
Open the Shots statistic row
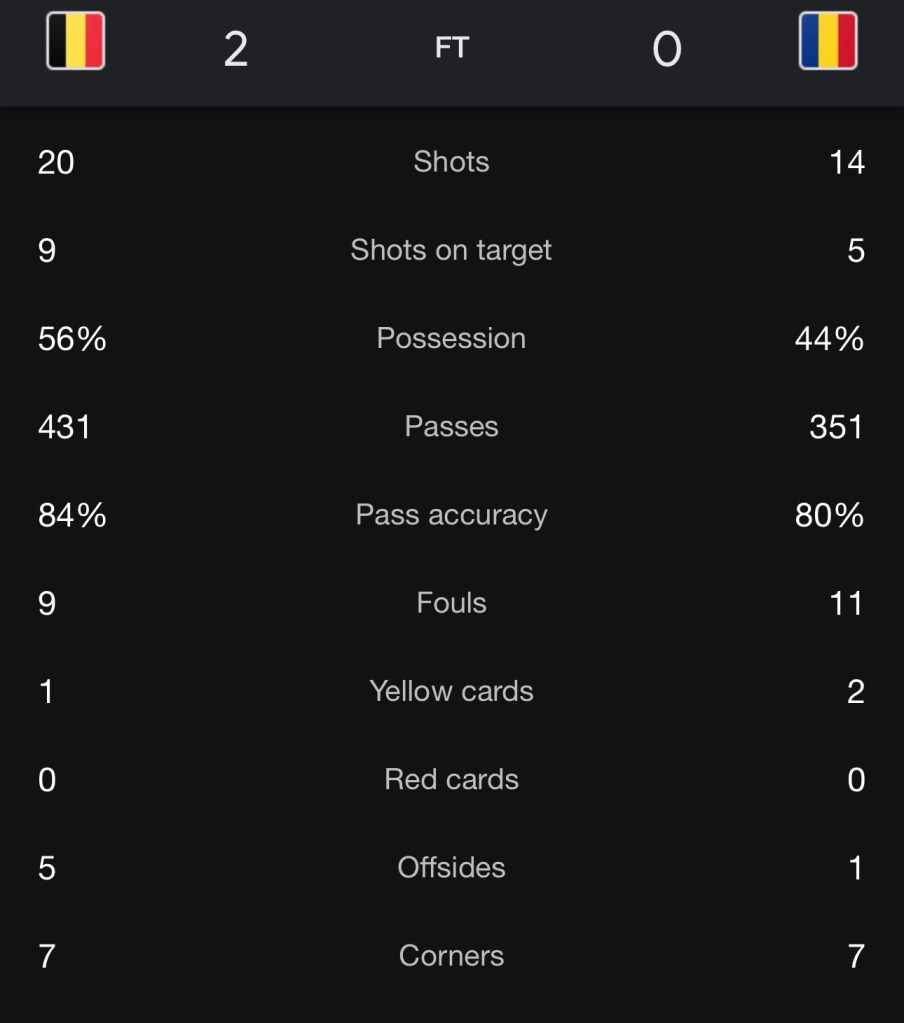(x=451, y=162)
